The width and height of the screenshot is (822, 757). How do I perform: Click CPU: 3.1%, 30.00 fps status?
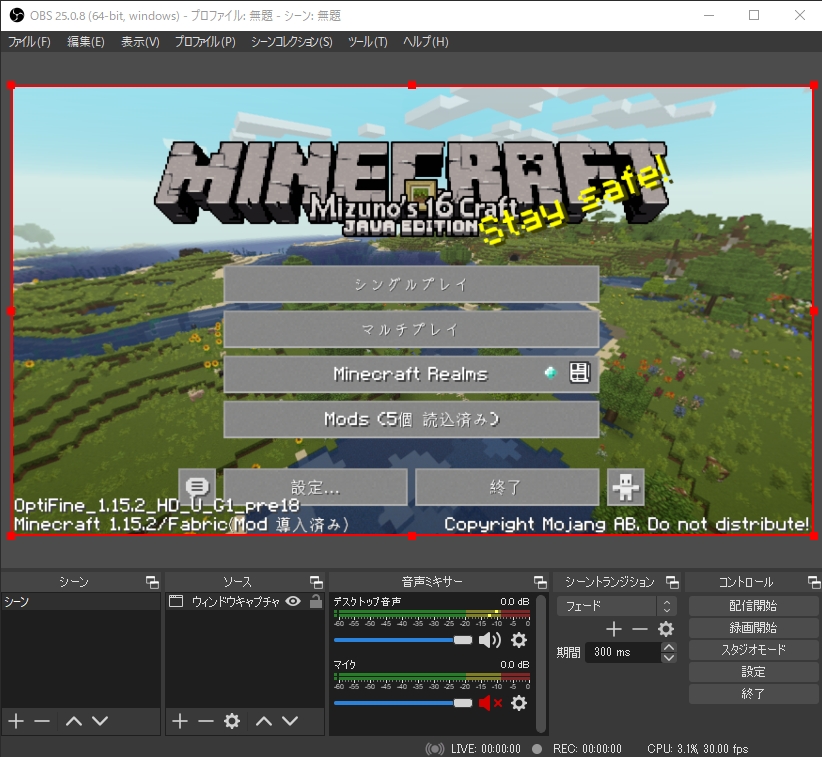point(697,749)
